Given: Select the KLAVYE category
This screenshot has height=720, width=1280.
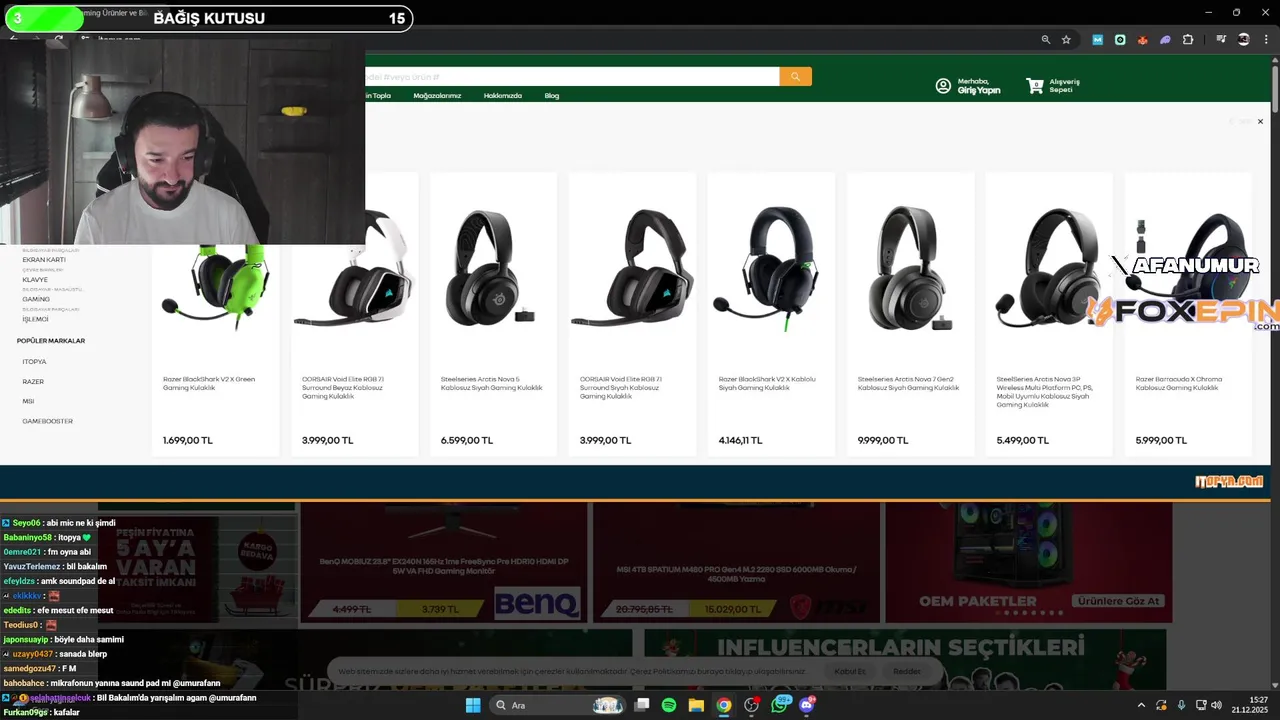Looking at the screenshot, I should (x=35, y=280).
